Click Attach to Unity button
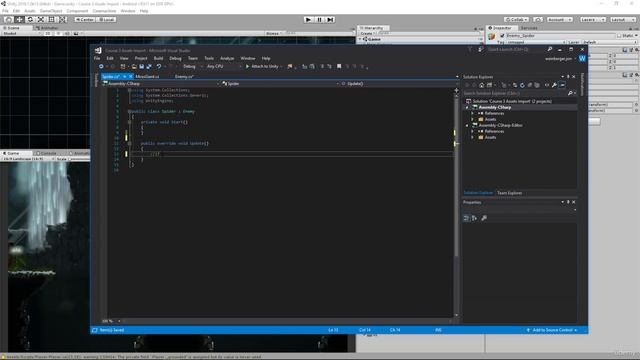The image size is (640, 360). pos(263,66)
